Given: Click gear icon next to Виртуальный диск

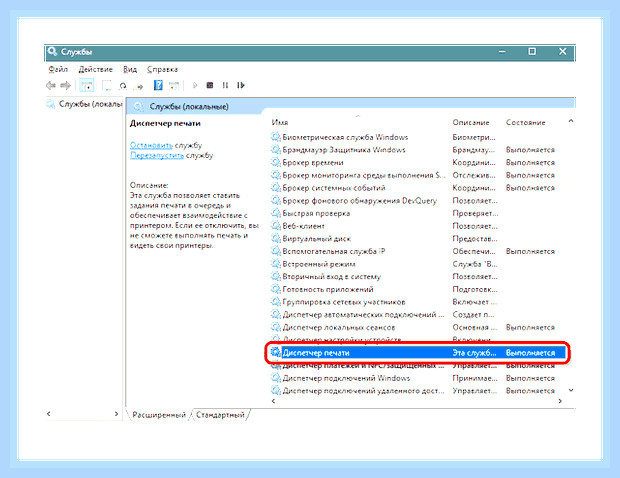Looking at the screenshot, I should pos(276,238).
